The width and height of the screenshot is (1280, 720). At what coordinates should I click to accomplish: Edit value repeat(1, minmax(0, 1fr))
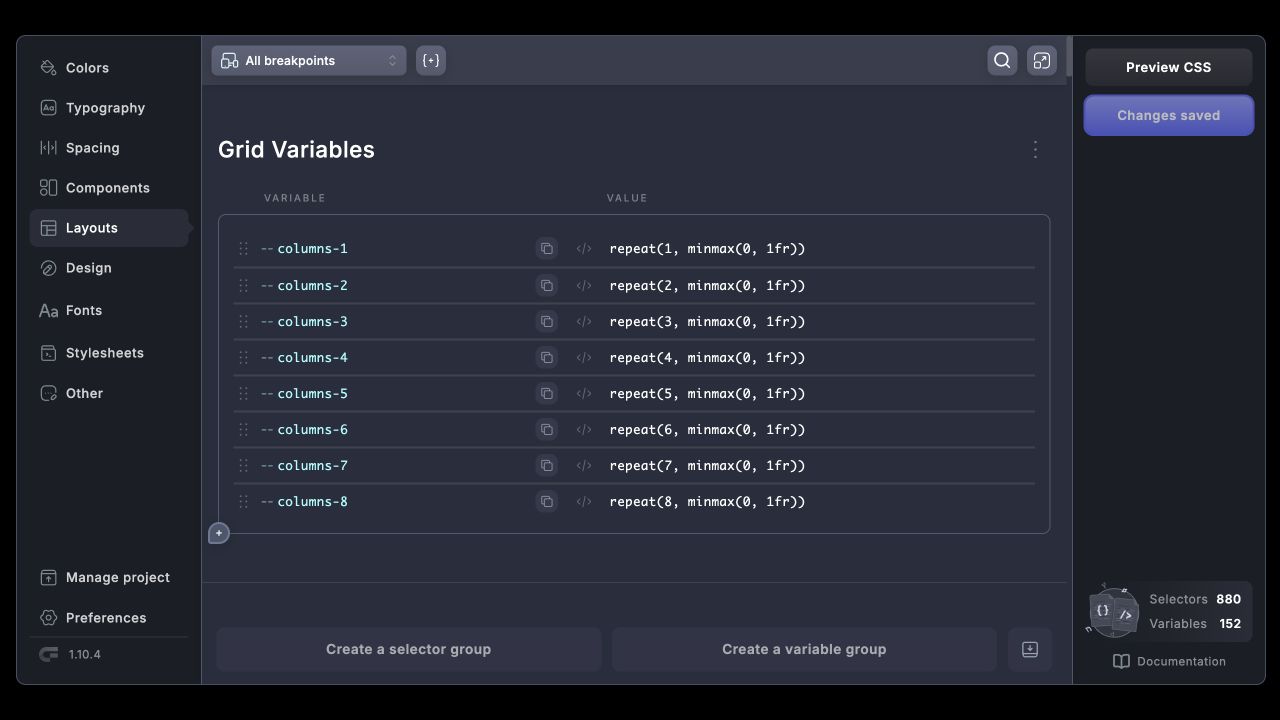point(707,249)
